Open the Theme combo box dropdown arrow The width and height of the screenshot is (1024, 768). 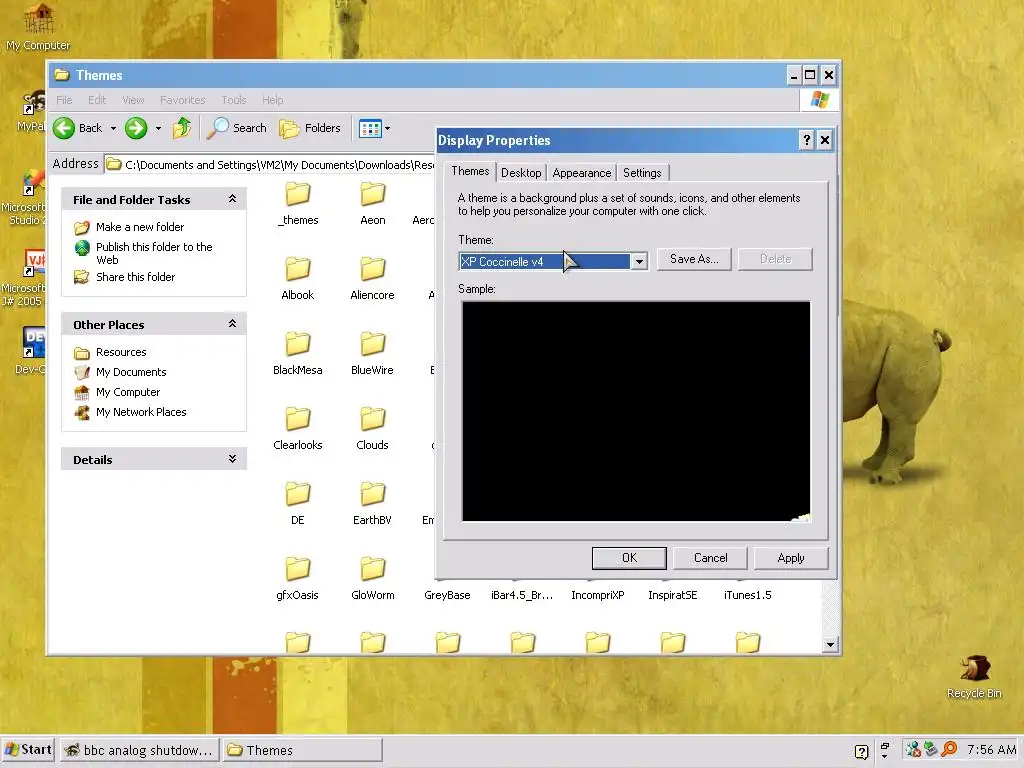coord(639,262)
